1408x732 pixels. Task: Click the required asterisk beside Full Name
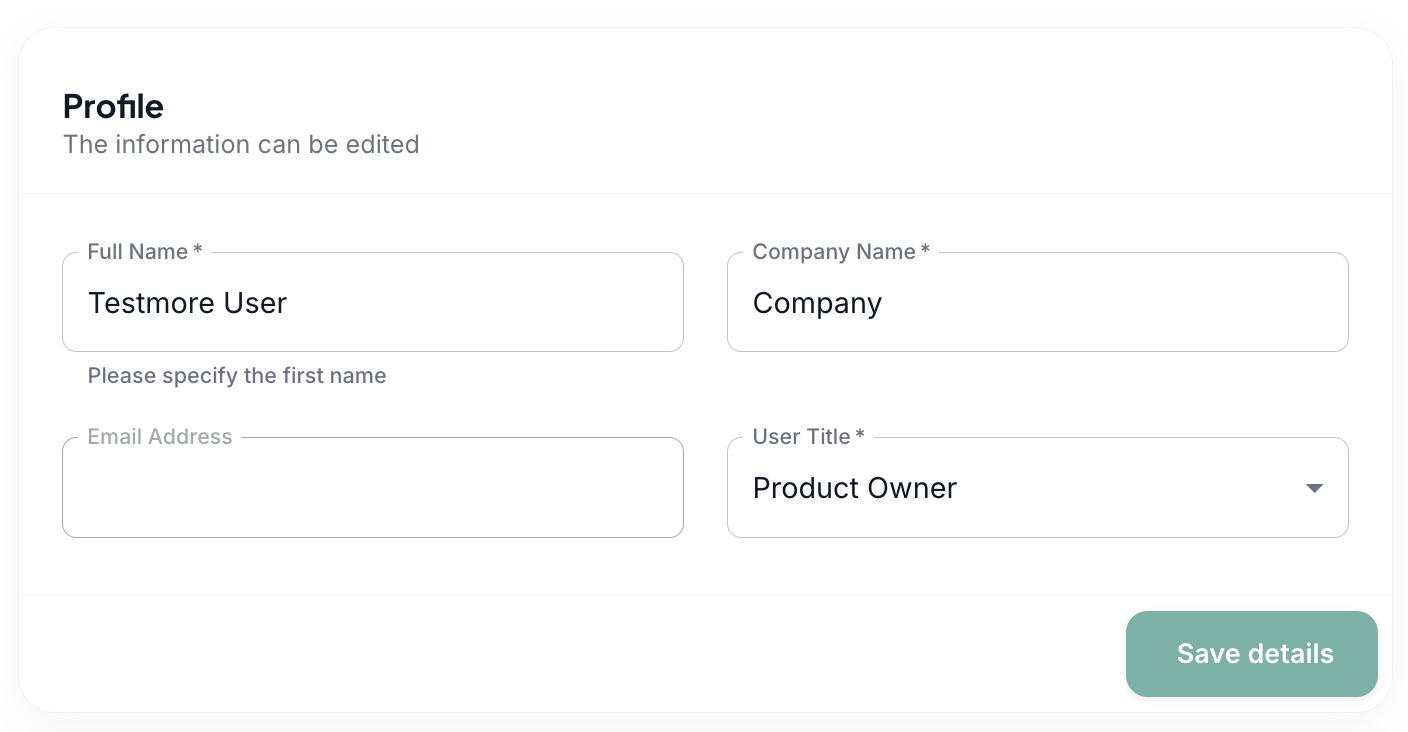coord(198,252)
